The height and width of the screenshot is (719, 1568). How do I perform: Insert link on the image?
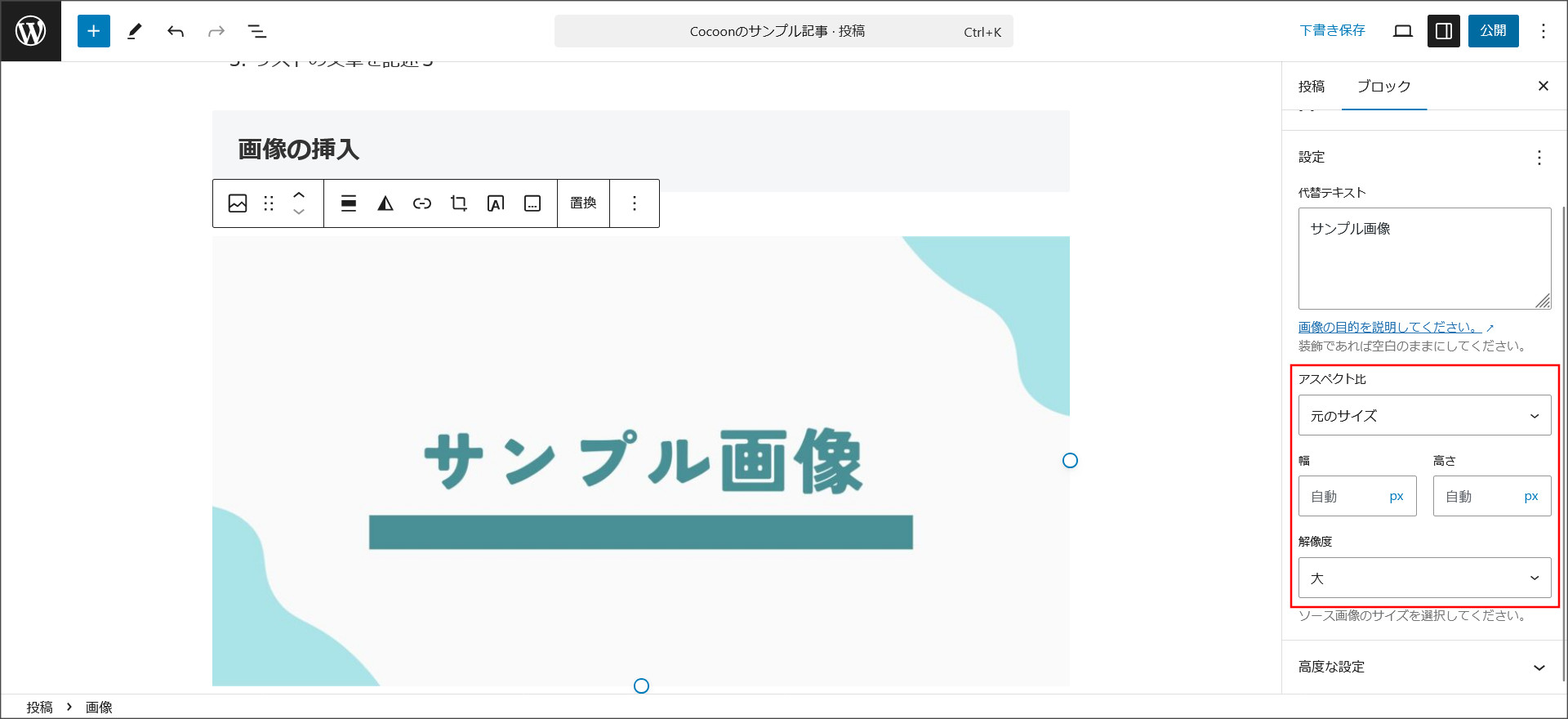click(422, 203)
